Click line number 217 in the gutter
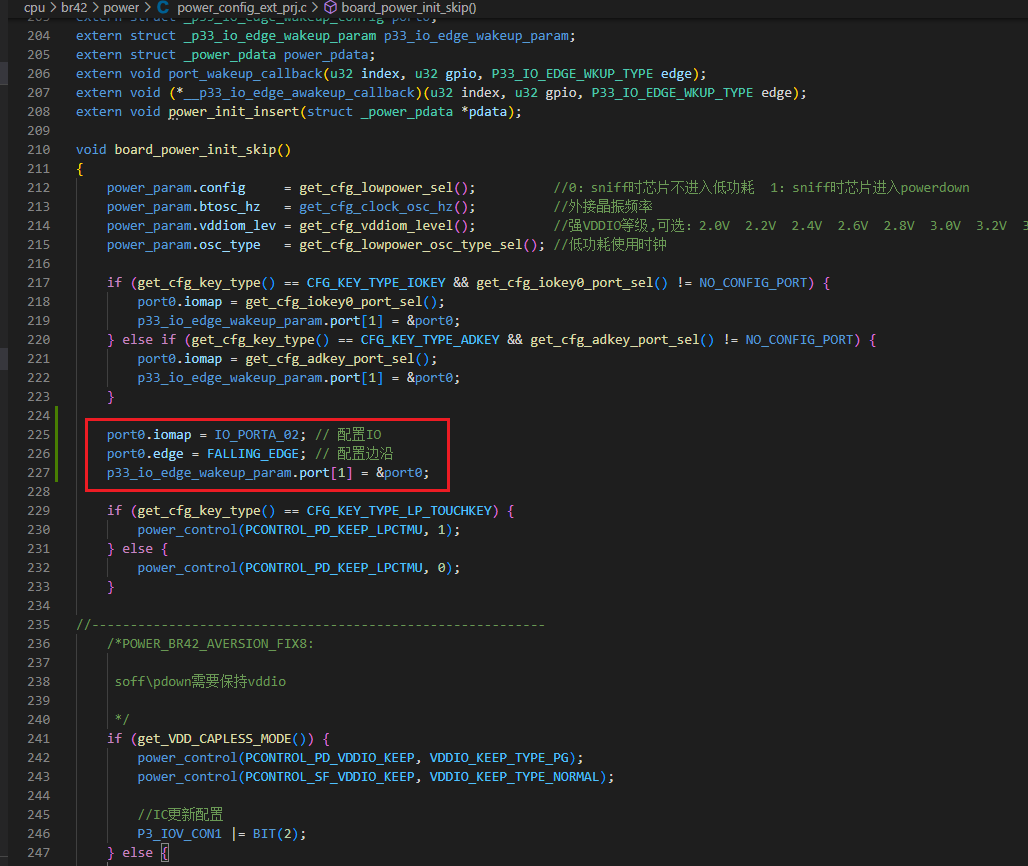The width and height of the screenshot is (1028, 866). (x=39, y=283)
